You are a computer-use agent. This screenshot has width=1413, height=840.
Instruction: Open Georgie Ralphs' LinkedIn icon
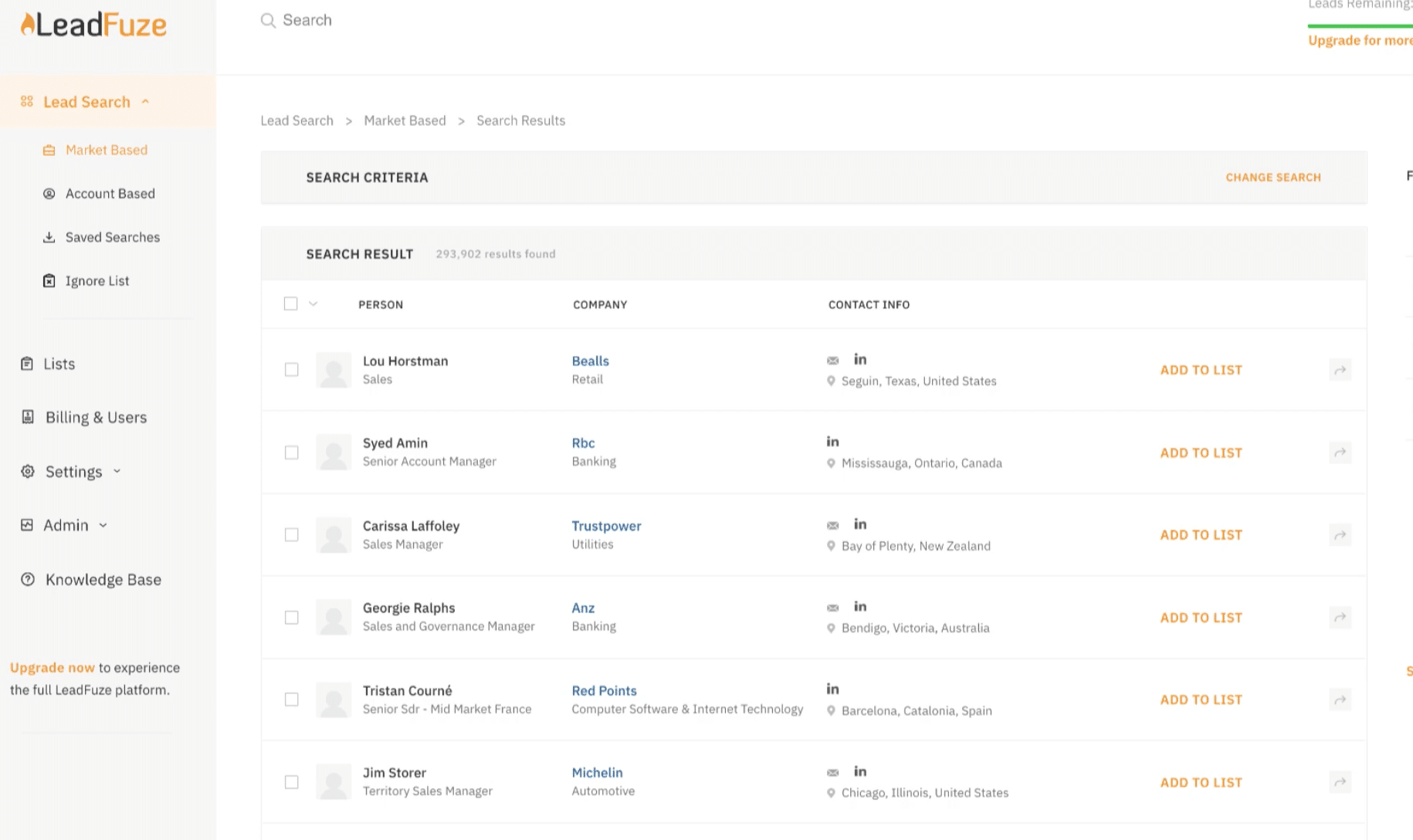coord(860,606)
